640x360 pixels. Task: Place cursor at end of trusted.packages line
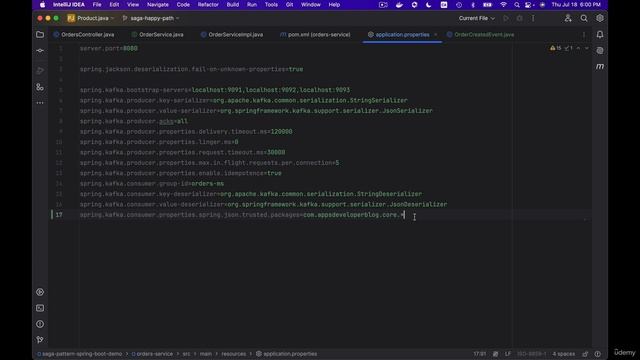click(x=404, y=215)
